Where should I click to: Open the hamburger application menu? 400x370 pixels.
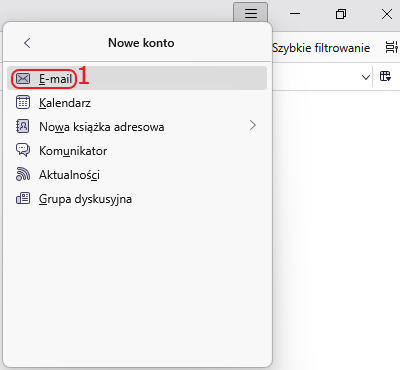tap(251, 13)
